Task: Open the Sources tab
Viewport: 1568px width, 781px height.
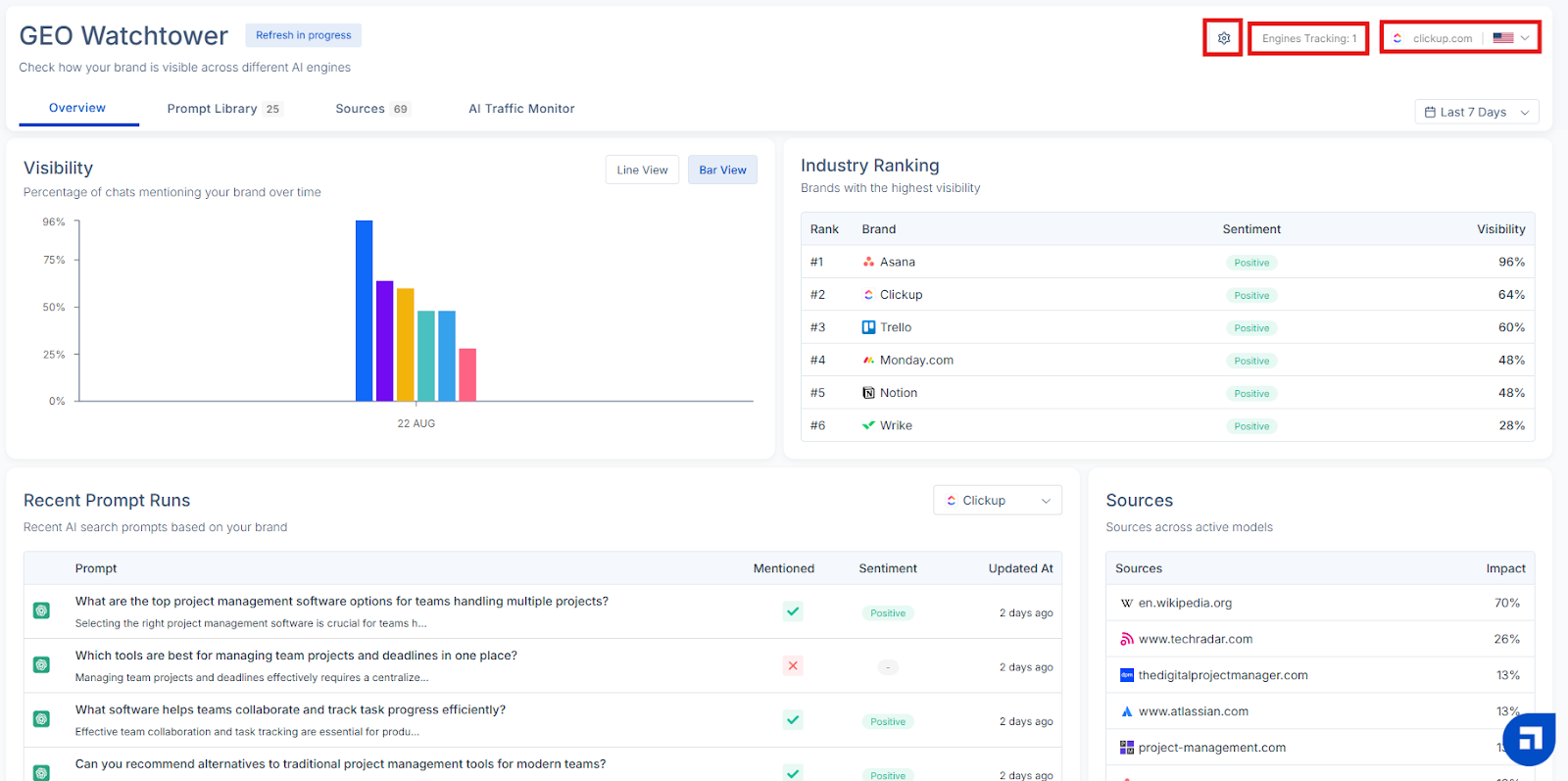Action: [x=372, y=109]
